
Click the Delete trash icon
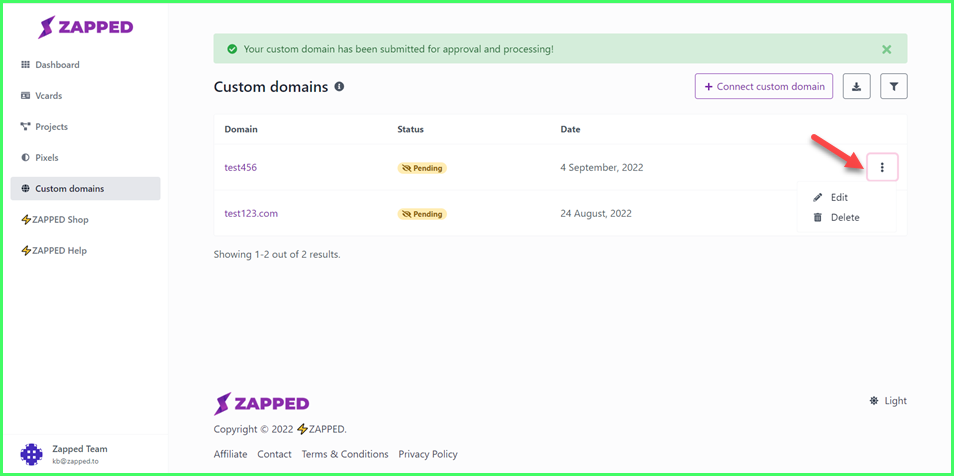pyautogui.click(x=818, y=217)
